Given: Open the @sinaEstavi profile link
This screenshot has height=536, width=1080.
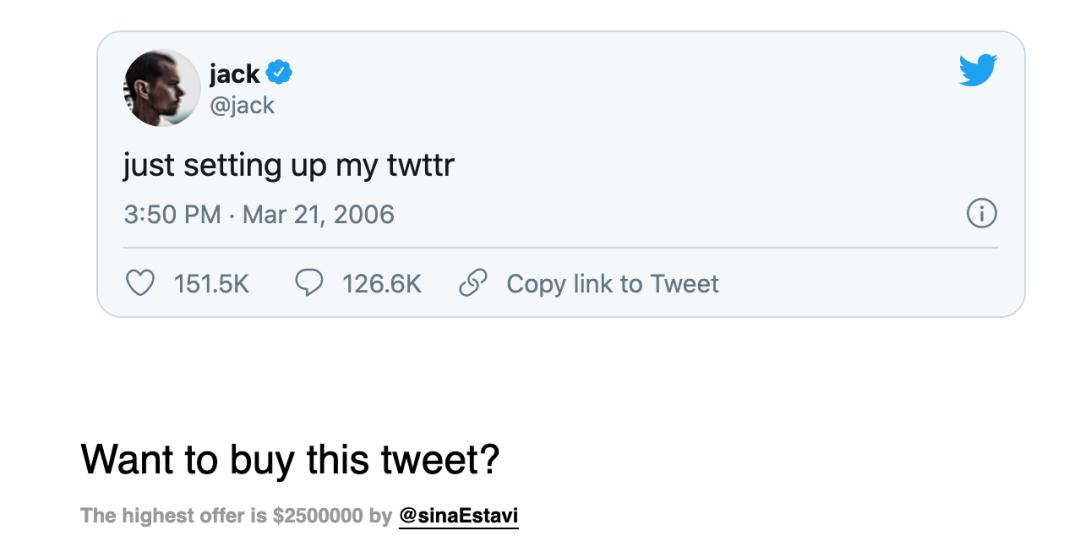Looking at the screenshot, I should (x=458, y=516).
